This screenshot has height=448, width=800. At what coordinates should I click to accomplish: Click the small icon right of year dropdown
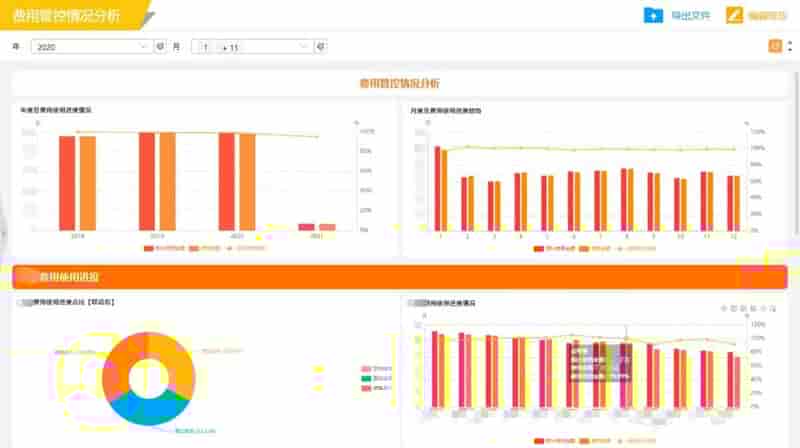160,46
